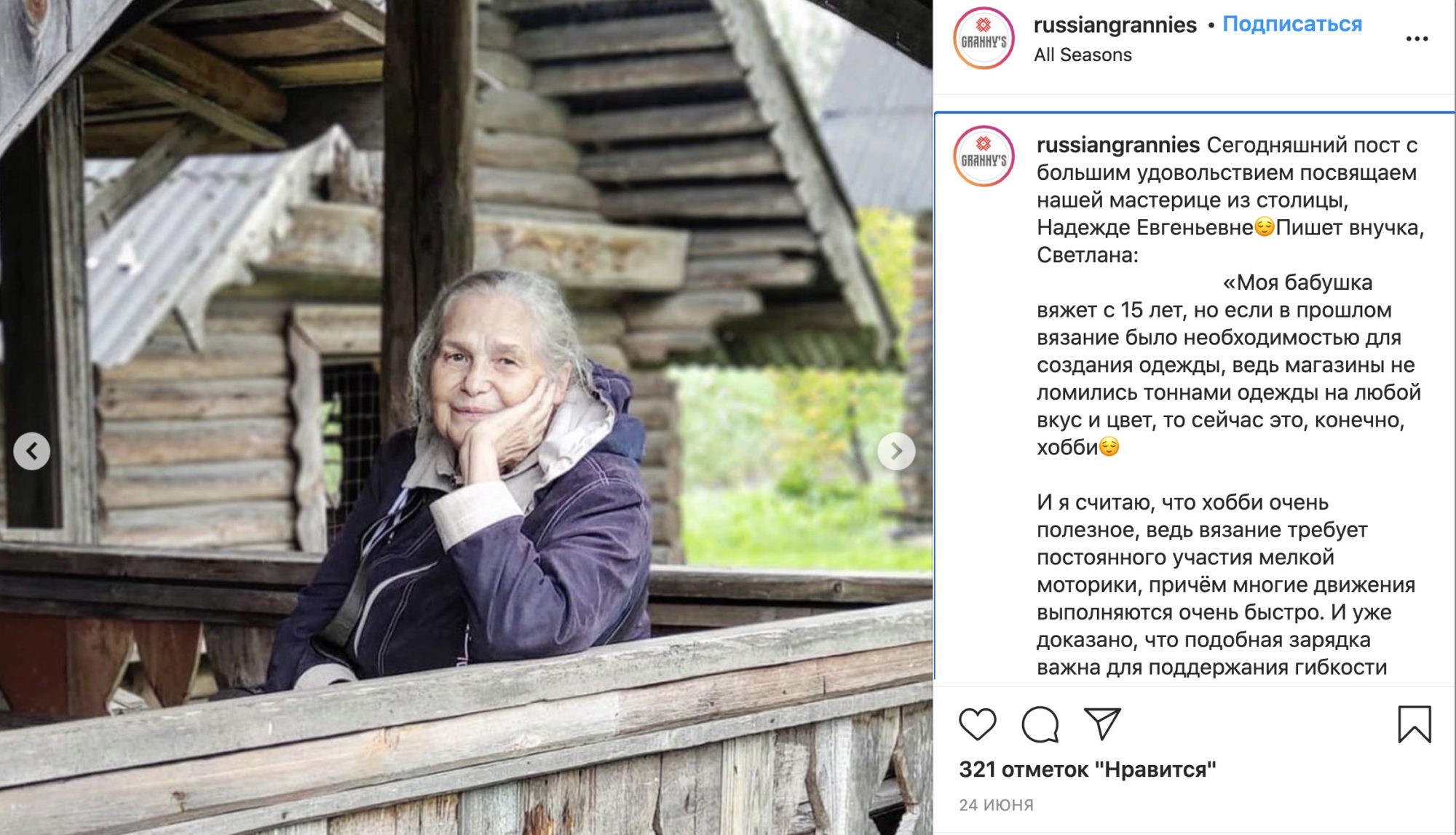
Task: Click the caption paragraph starting «Моя бабушка
Action: pyautogui.click(x=1229, y=365)
